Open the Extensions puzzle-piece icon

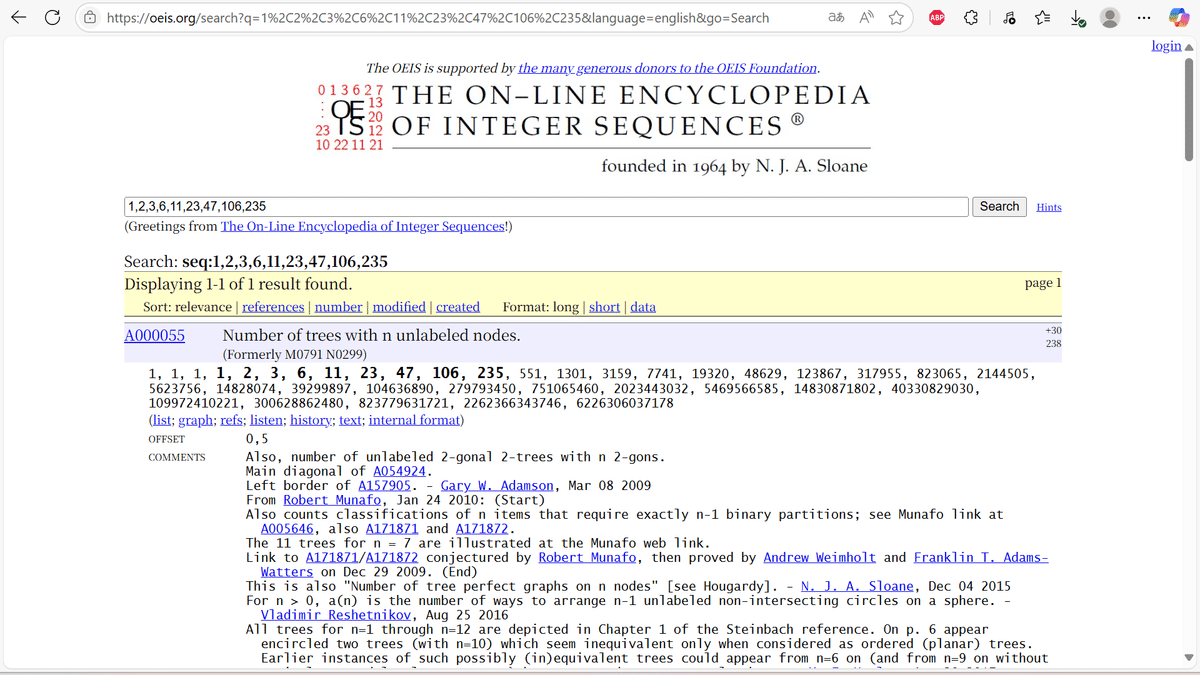coord(970,17)
